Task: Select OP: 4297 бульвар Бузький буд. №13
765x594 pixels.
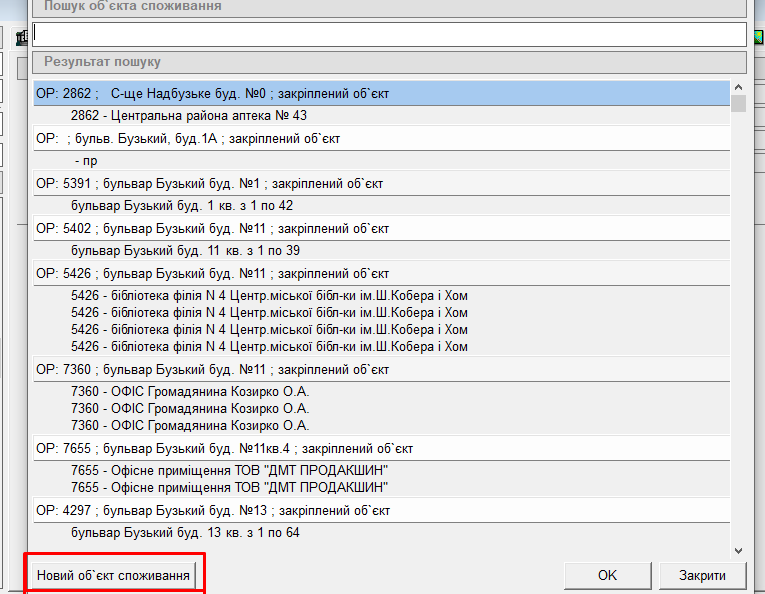Action: click(212, 511)
